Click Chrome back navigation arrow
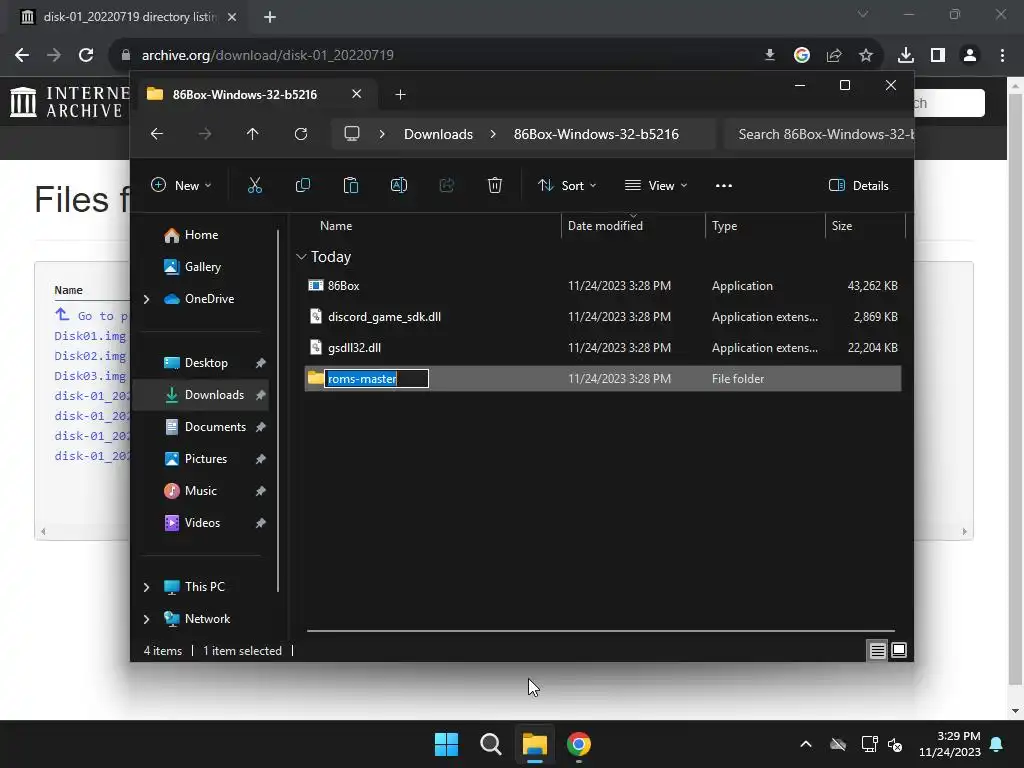 (x=22, y=55)
